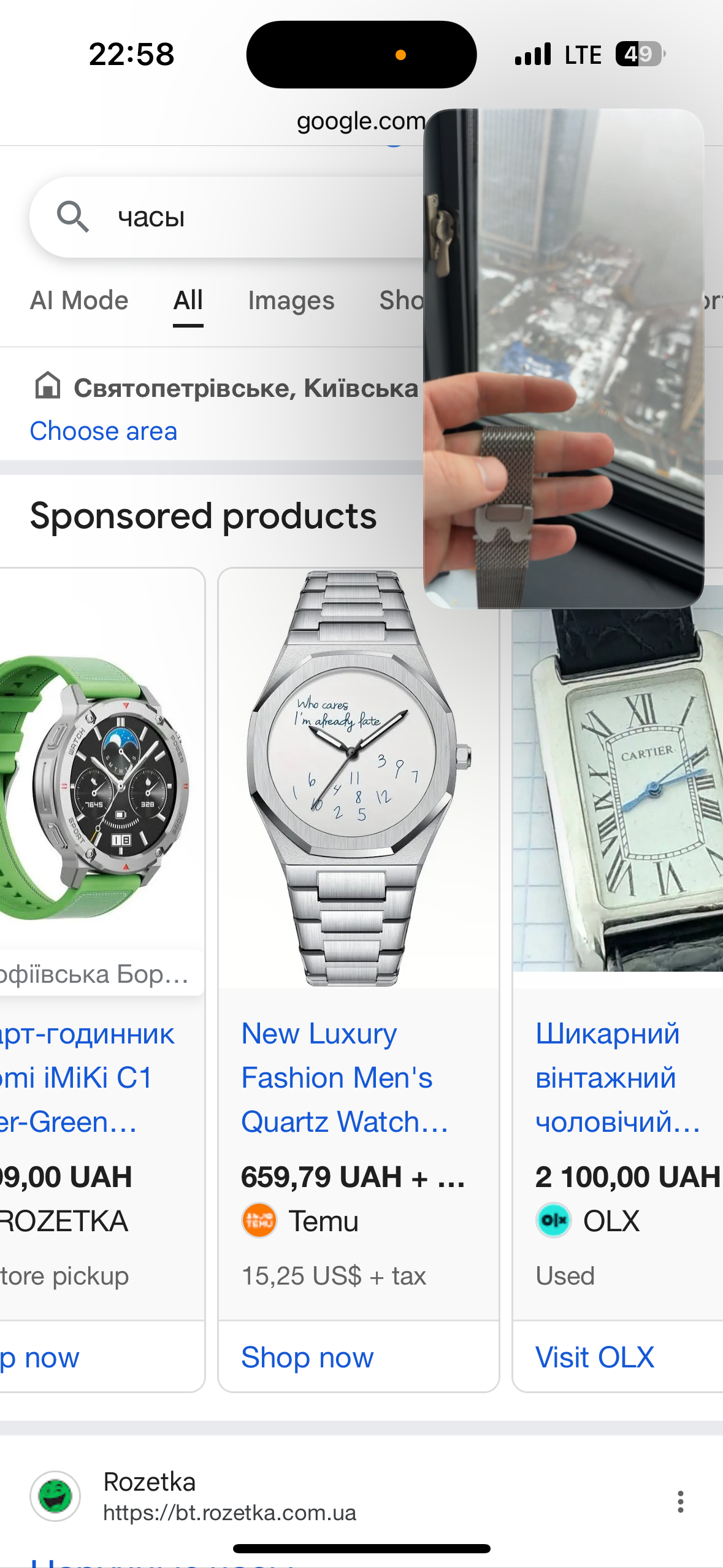This screenshot has width=723, height=1568.
Task: Switch to the AI Mode tab
Action: [79, 301]
